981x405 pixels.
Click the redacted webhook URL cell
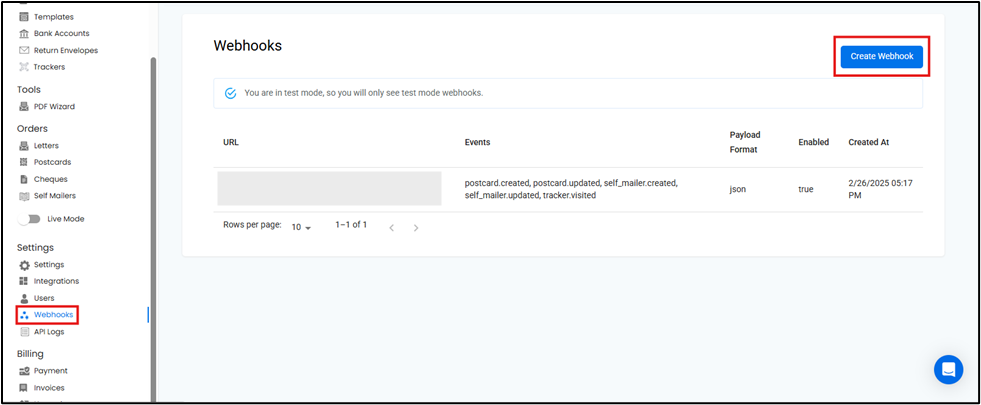pyautogui.click(x=329, y=188)
